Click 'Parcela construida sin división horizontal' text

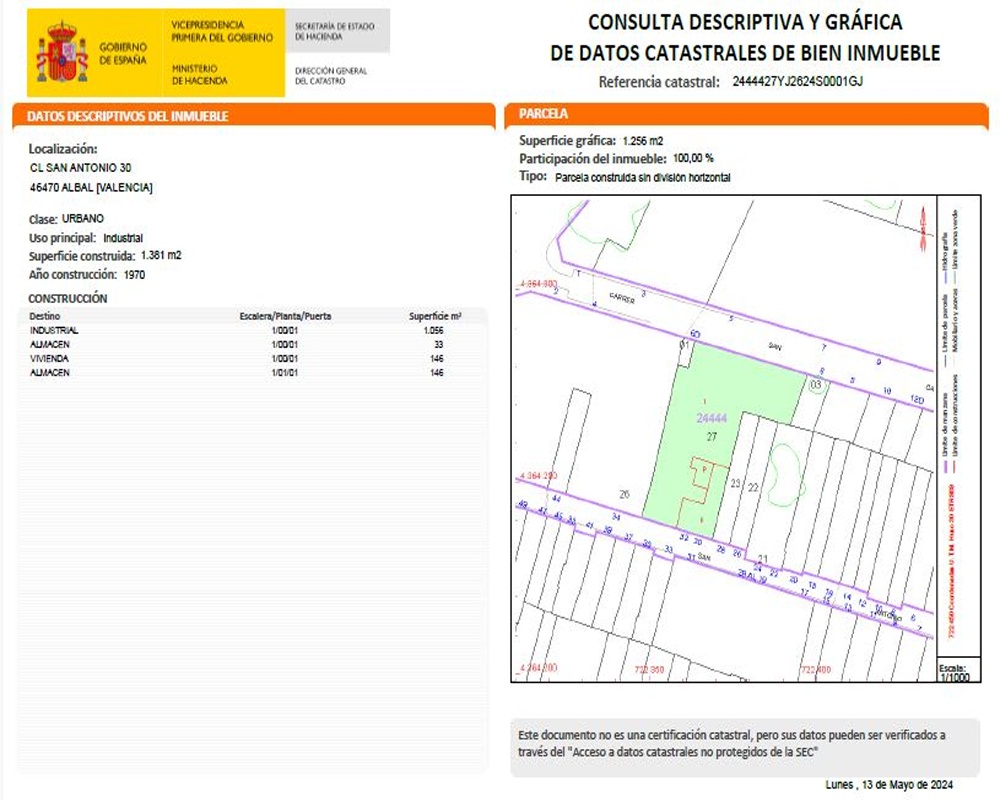tap(643, 177)
